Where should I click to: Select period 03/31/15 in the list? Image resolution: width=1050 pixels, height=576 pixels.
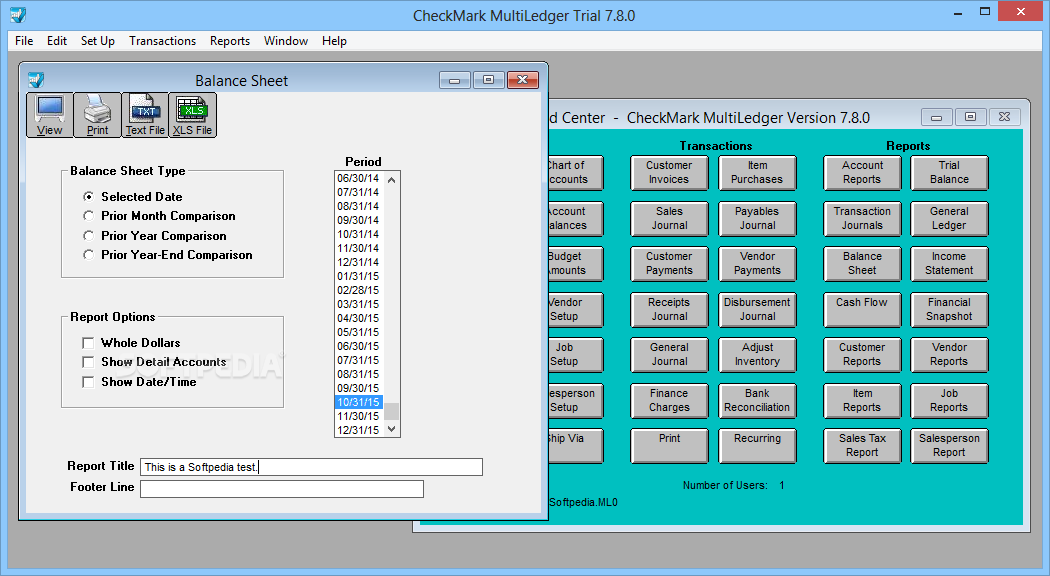[358, 304]
